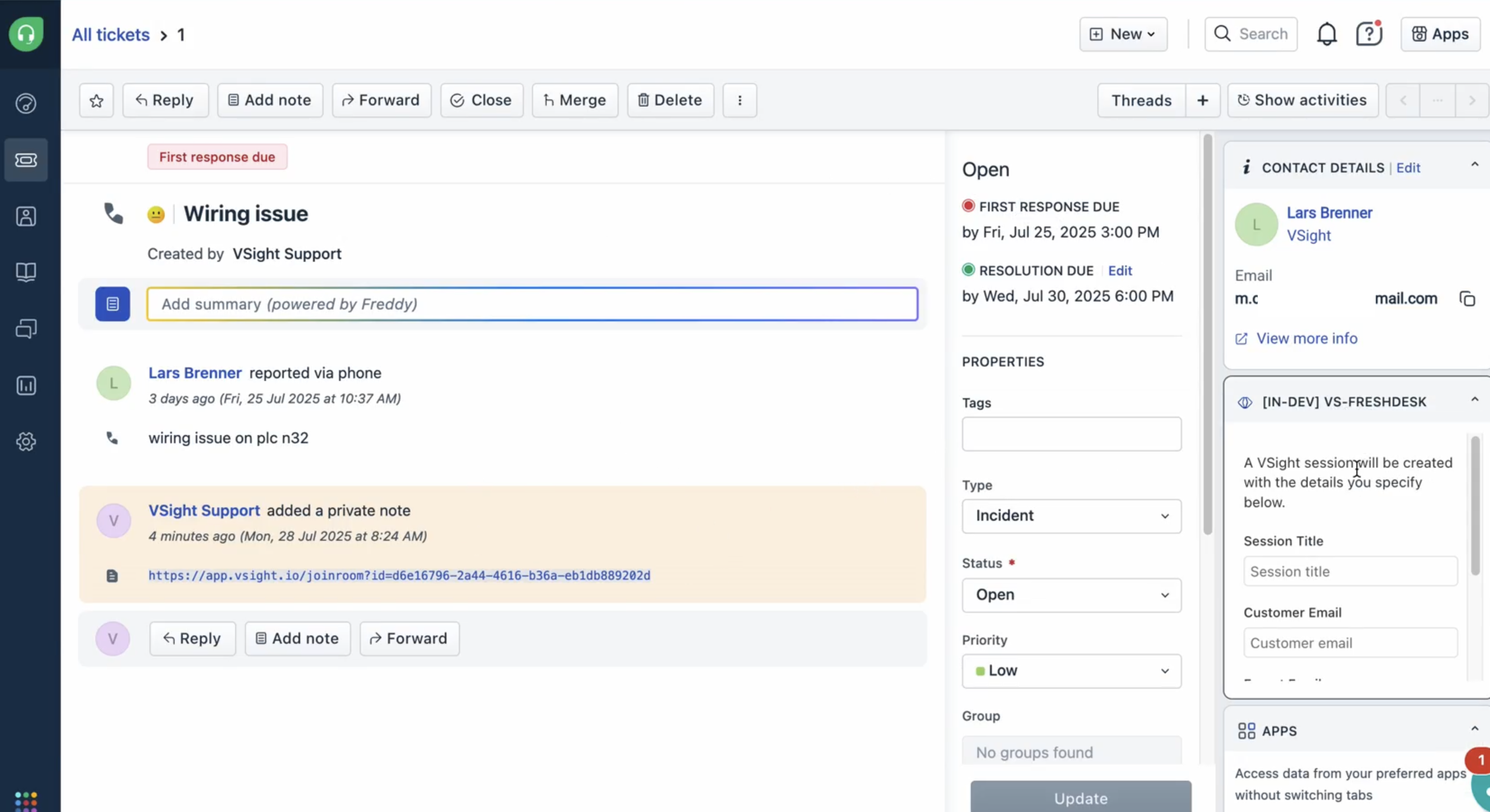1490x812 pixels.
Task: Click the Update button
Action: click(1081, 798)
